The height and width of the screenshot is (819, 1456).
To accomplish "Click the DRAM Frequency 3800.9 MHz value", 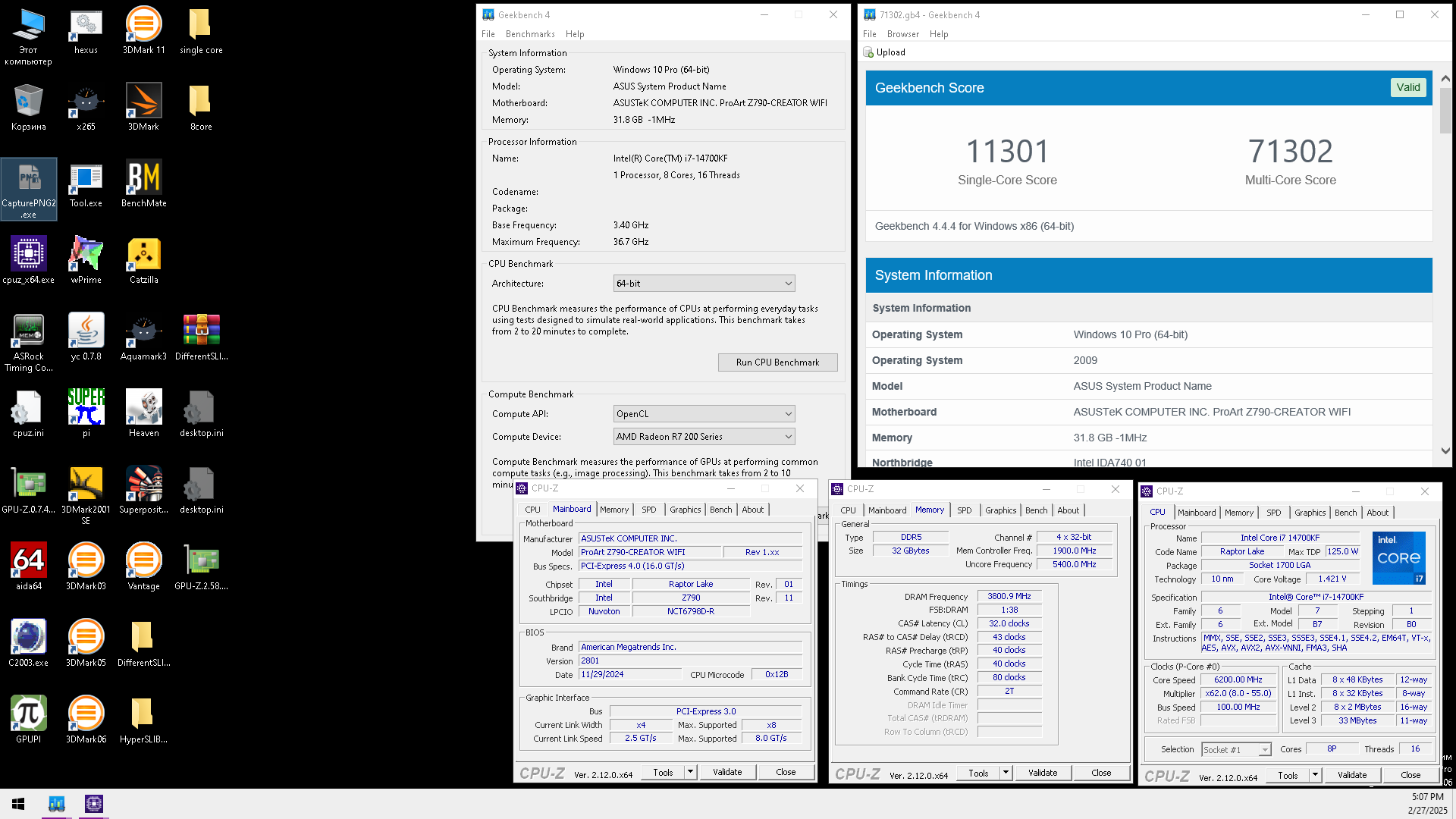I will point(1009,597).
